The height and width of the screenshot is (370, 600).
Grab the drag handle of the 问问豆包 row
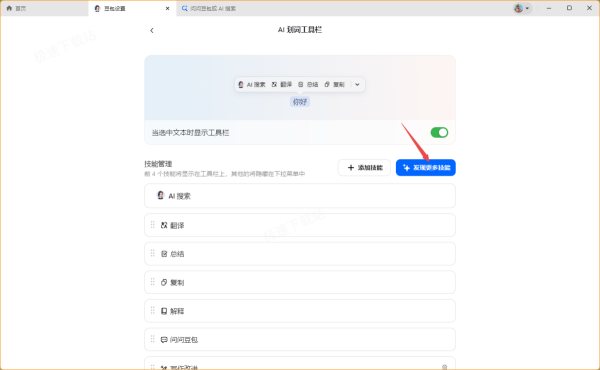(x=153, y=339)
